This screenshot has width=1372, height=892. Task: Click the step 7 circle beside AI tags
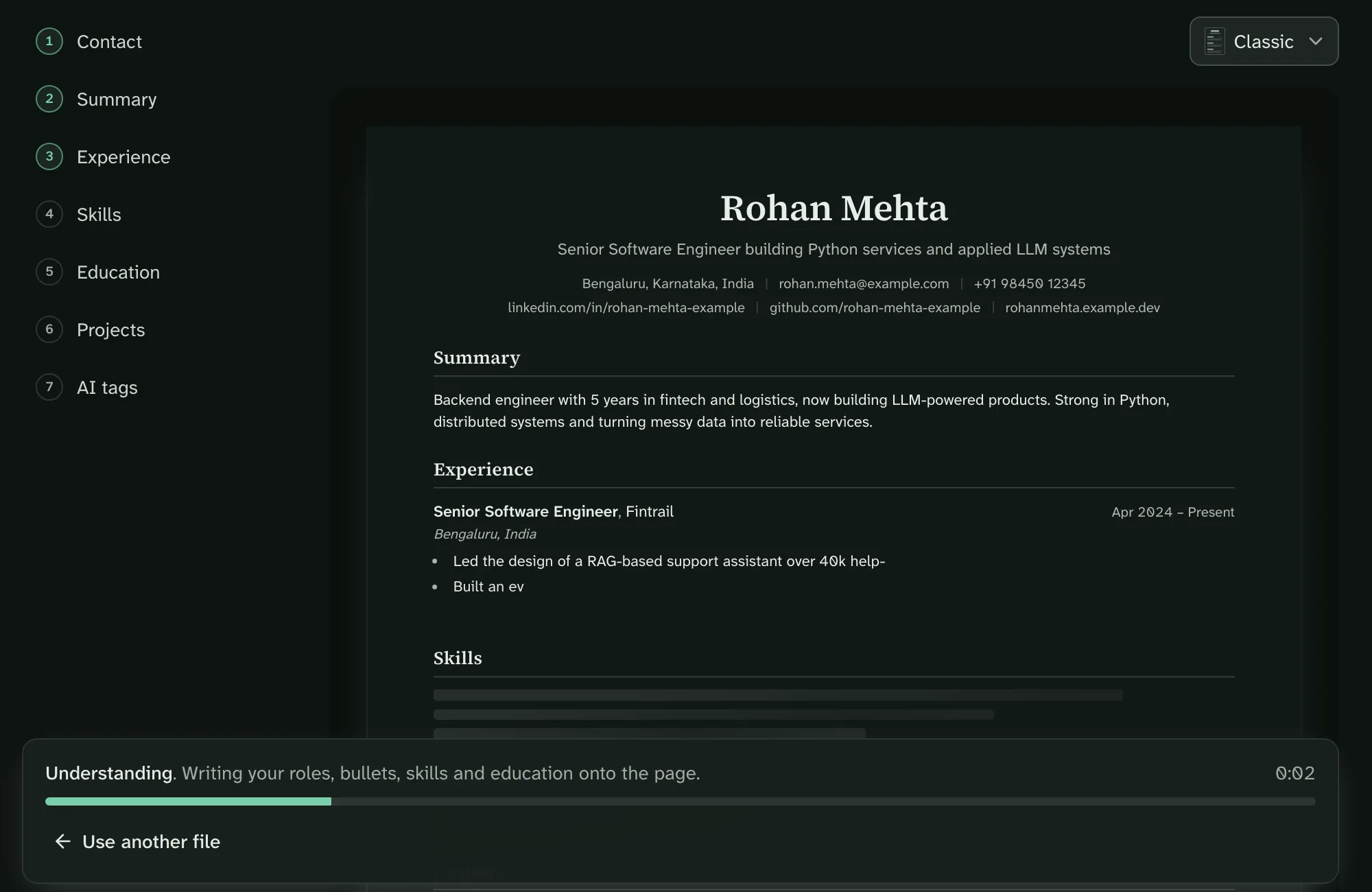click(x=49, y=387)
